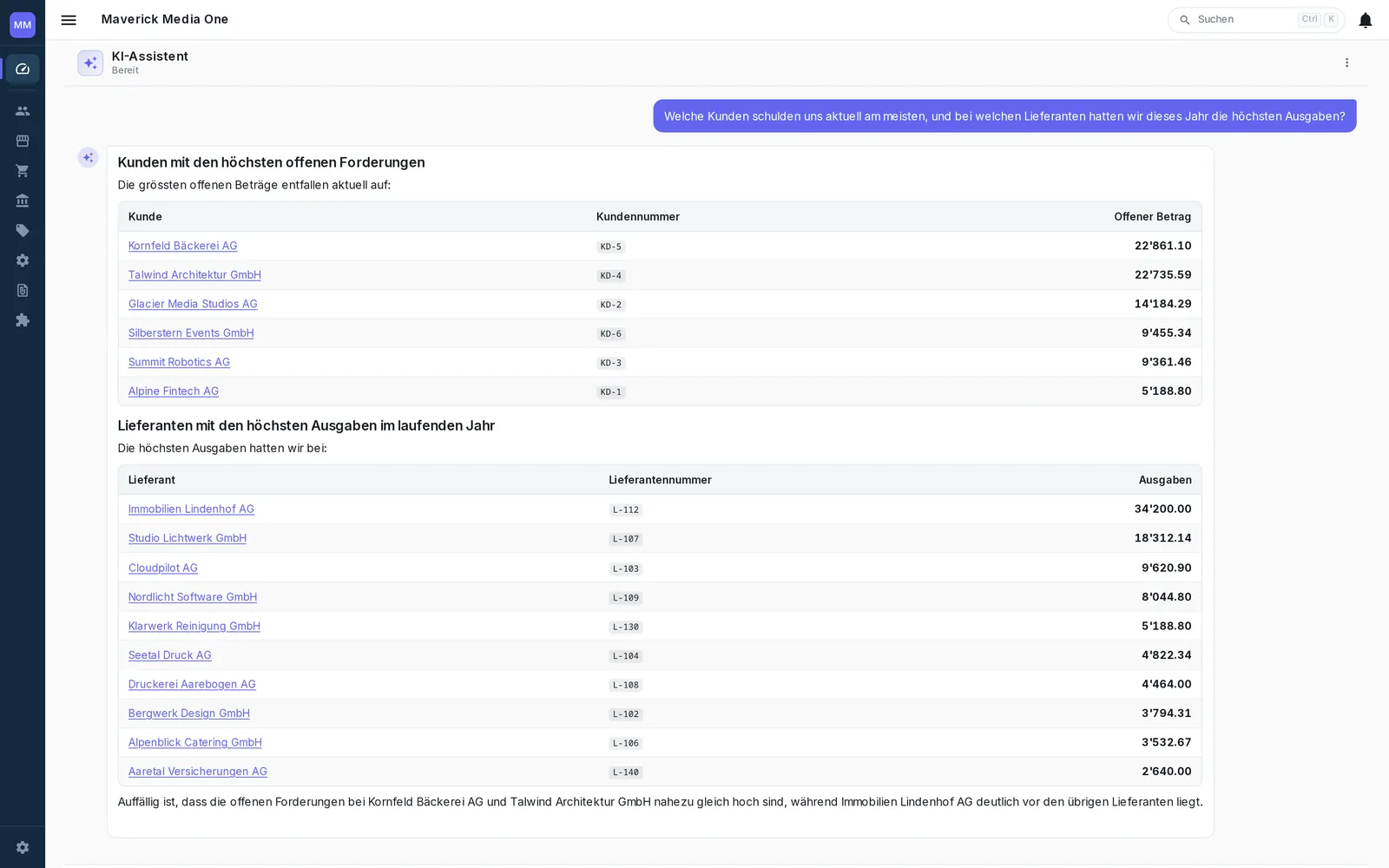Open the hamburger navigation menu

click(x=69, y=20)
